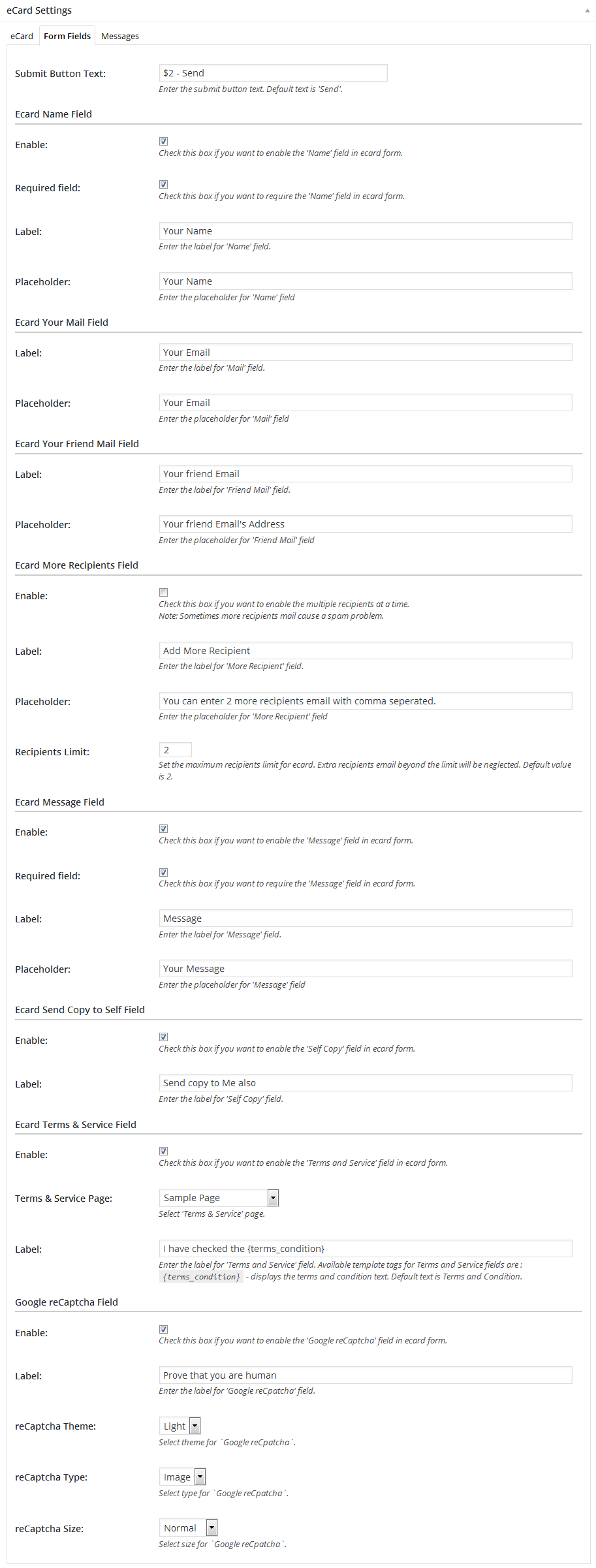Uncheck the Self Copy Enable checkbox
Image resolution: width=596 pixels, height=1568 pixels.
pyautogui.click(x=164, y=1037)
